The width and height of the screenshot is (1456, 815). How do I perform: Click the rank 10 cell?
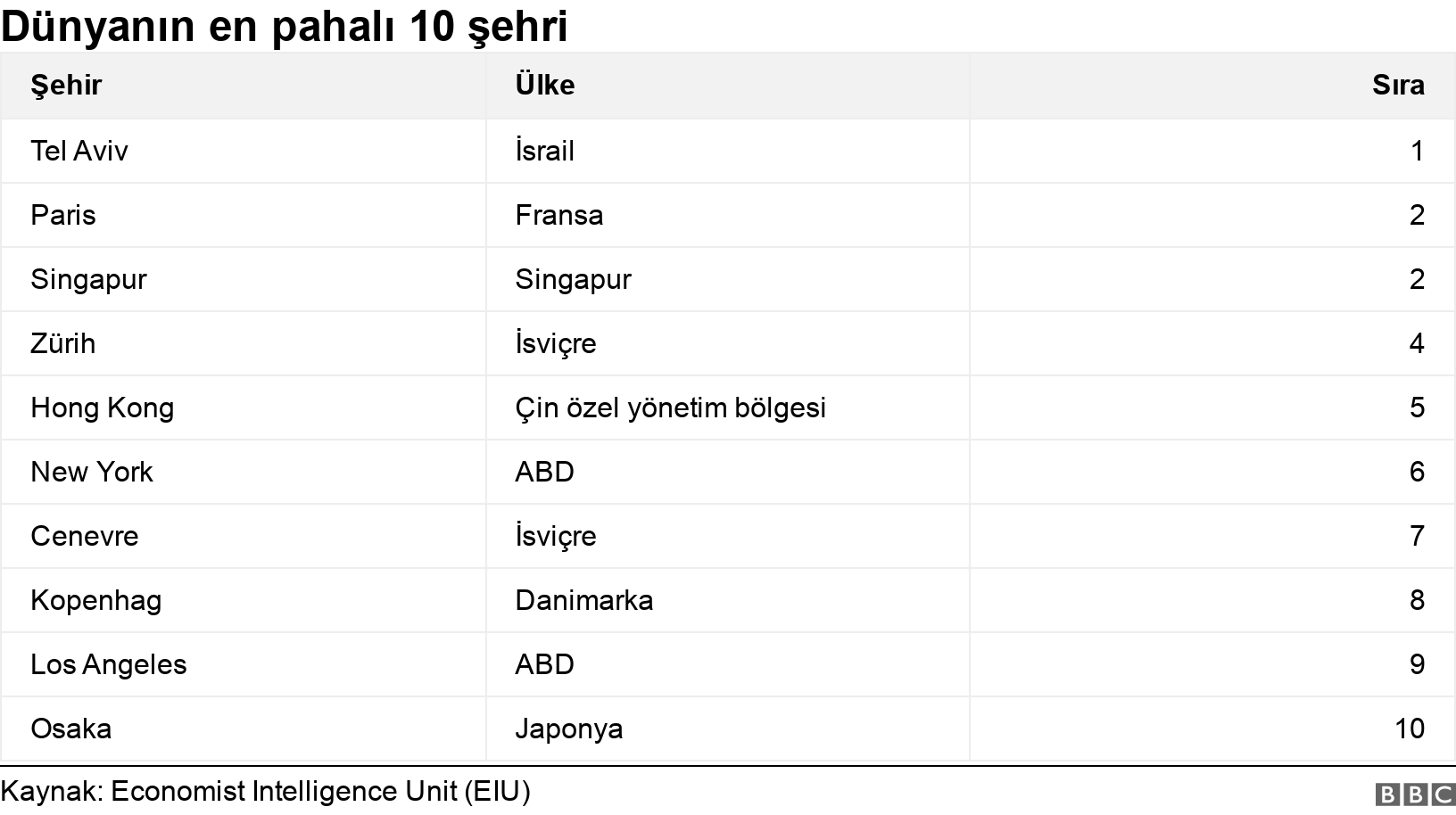click(1212, 729)
